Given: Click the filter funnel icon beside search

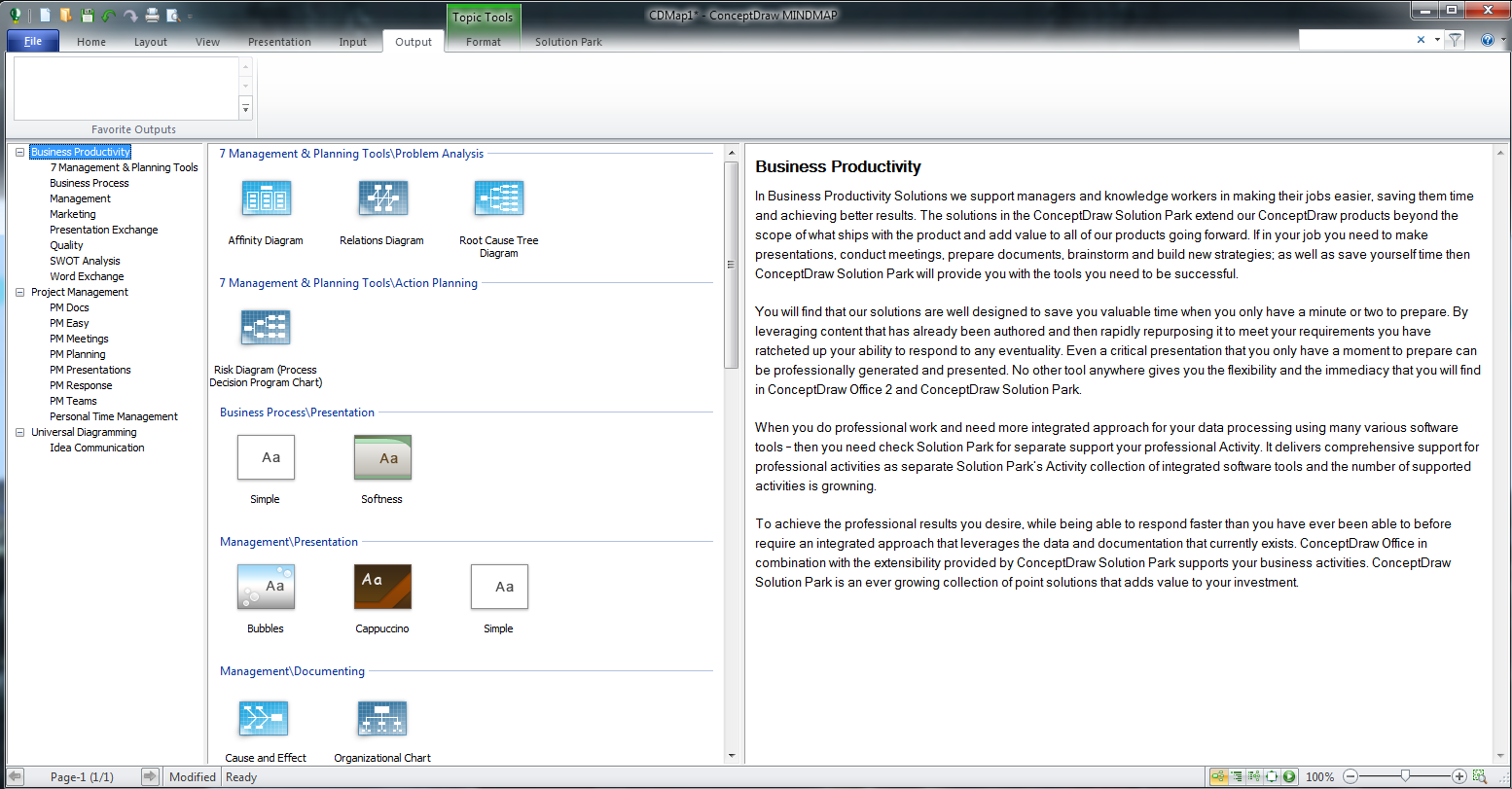Looking at the screenshot, I should [x=1455, y=40].
